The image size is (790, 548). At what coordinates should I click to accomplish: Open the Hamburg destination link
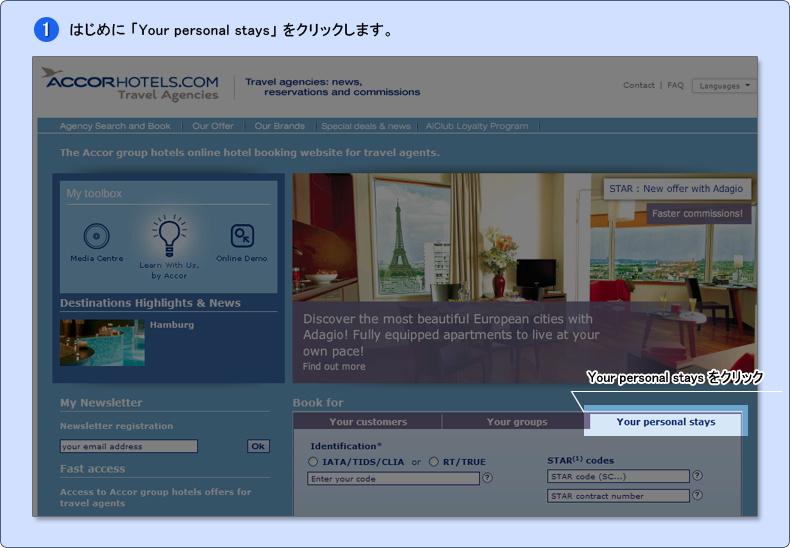[x=172, y=325]
